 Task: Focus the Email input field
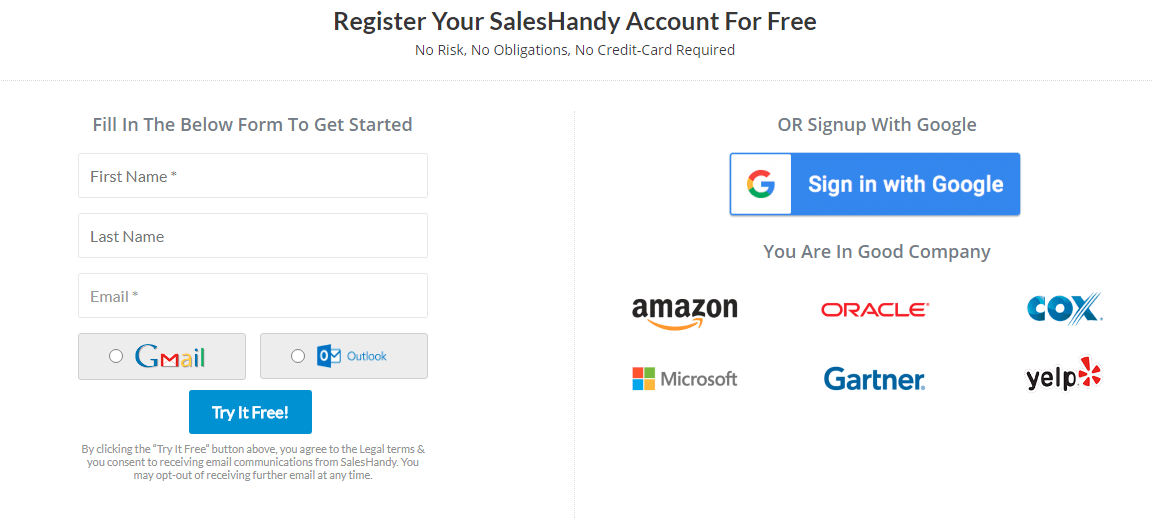(x=253, y=296)
